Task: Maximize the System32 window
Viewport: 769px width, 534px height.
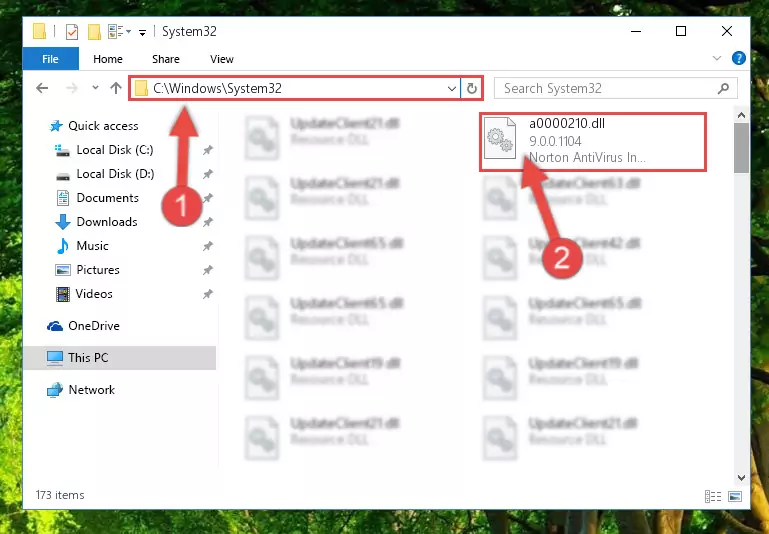Action: tap(681, 31)
